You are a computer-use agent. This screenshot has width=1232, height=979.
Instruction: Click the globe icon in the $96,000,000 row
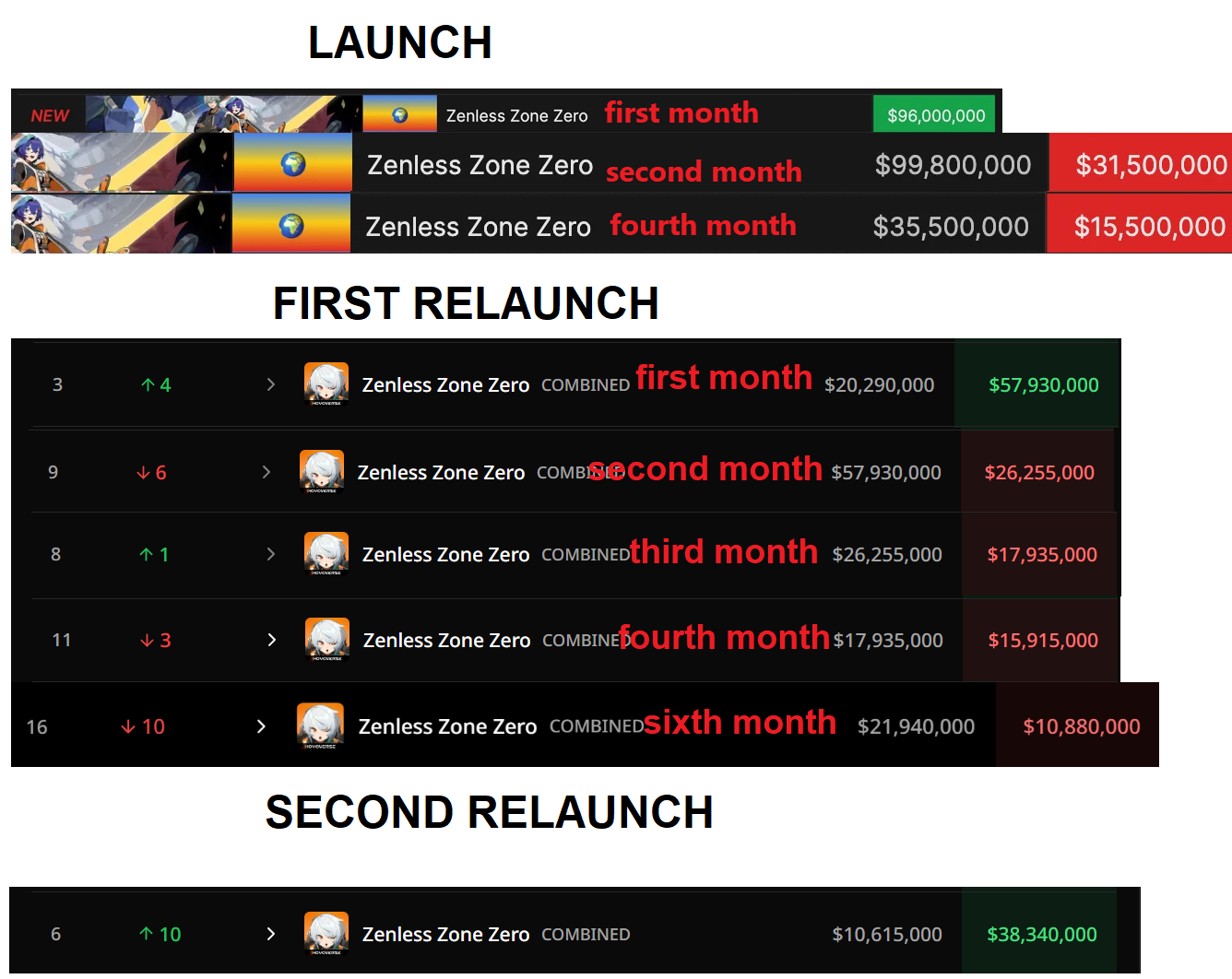(399, 115)
